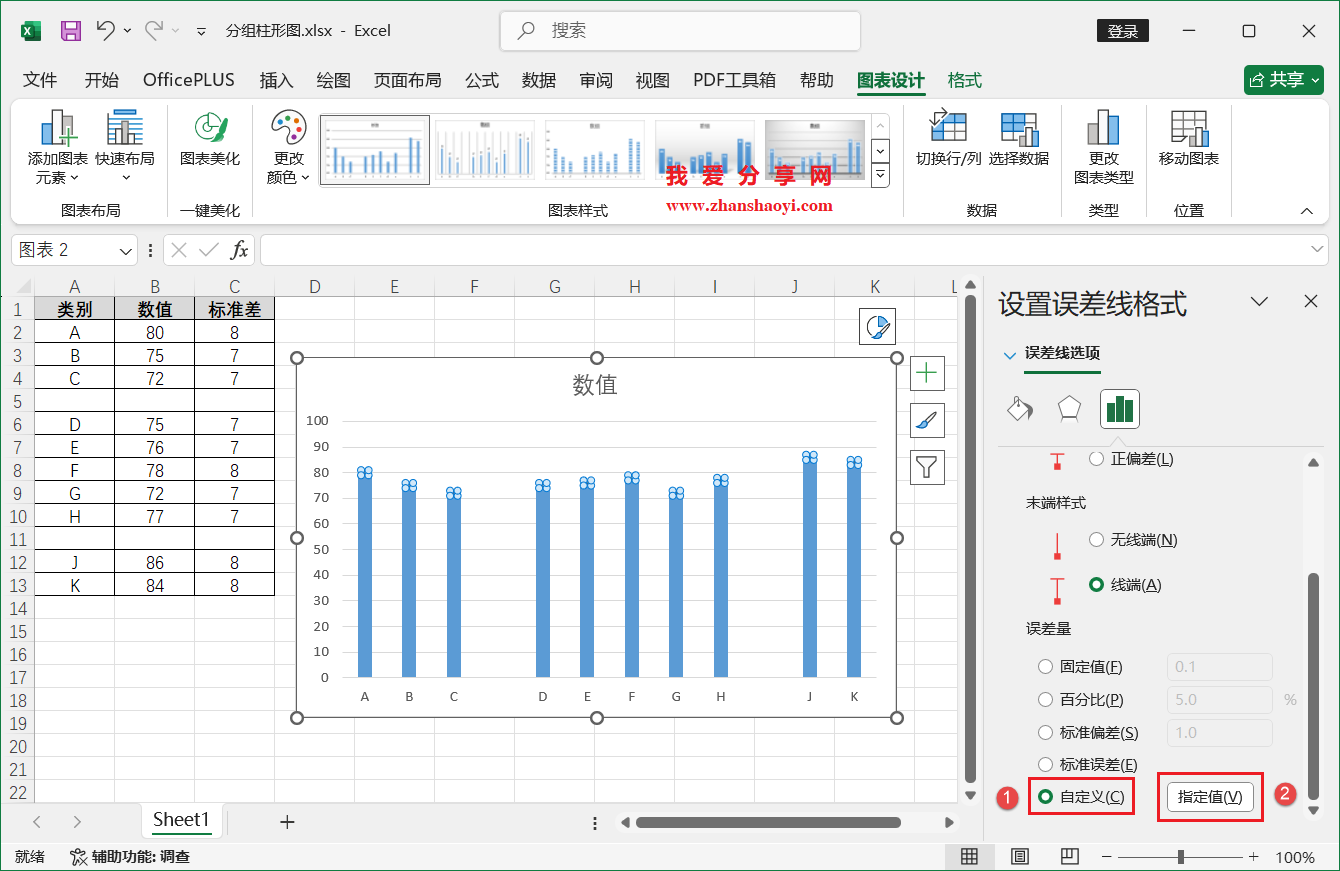Image resolution: width=1340 pixels, height=871 pixels.
Task: Collapse the 误差线选项 section
Action: point(1010,354)
